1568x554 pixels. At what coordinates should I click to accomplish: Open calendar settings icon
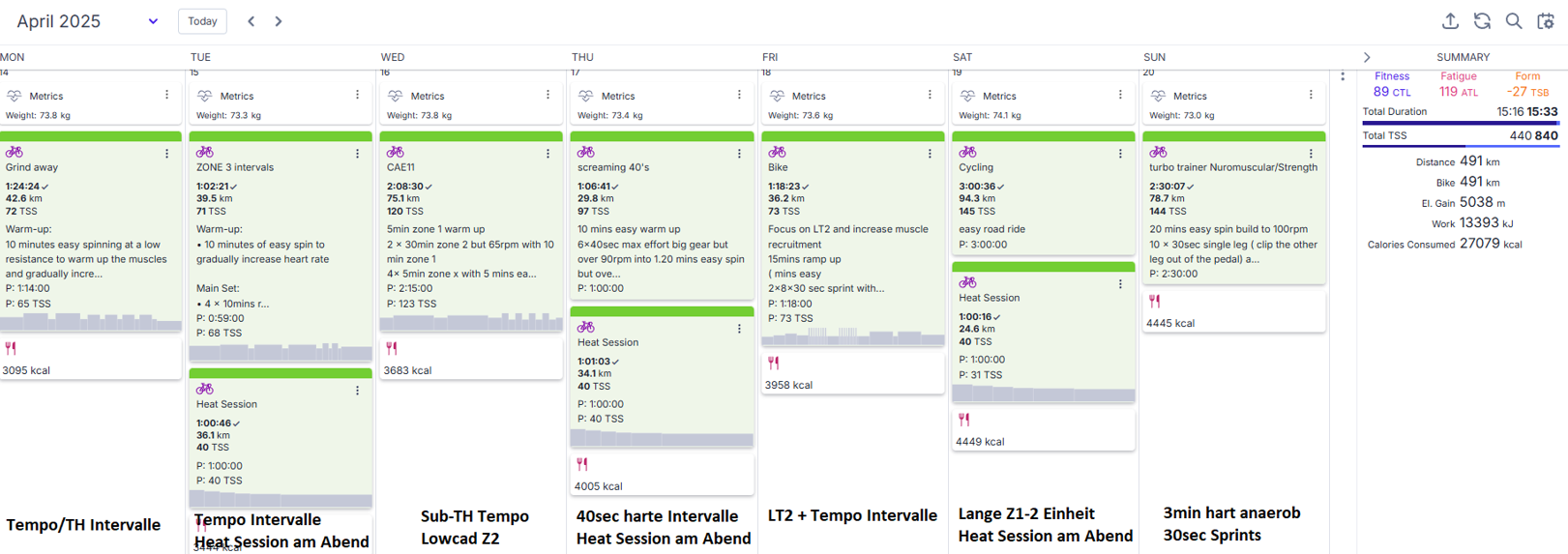tap(1546, 21)
